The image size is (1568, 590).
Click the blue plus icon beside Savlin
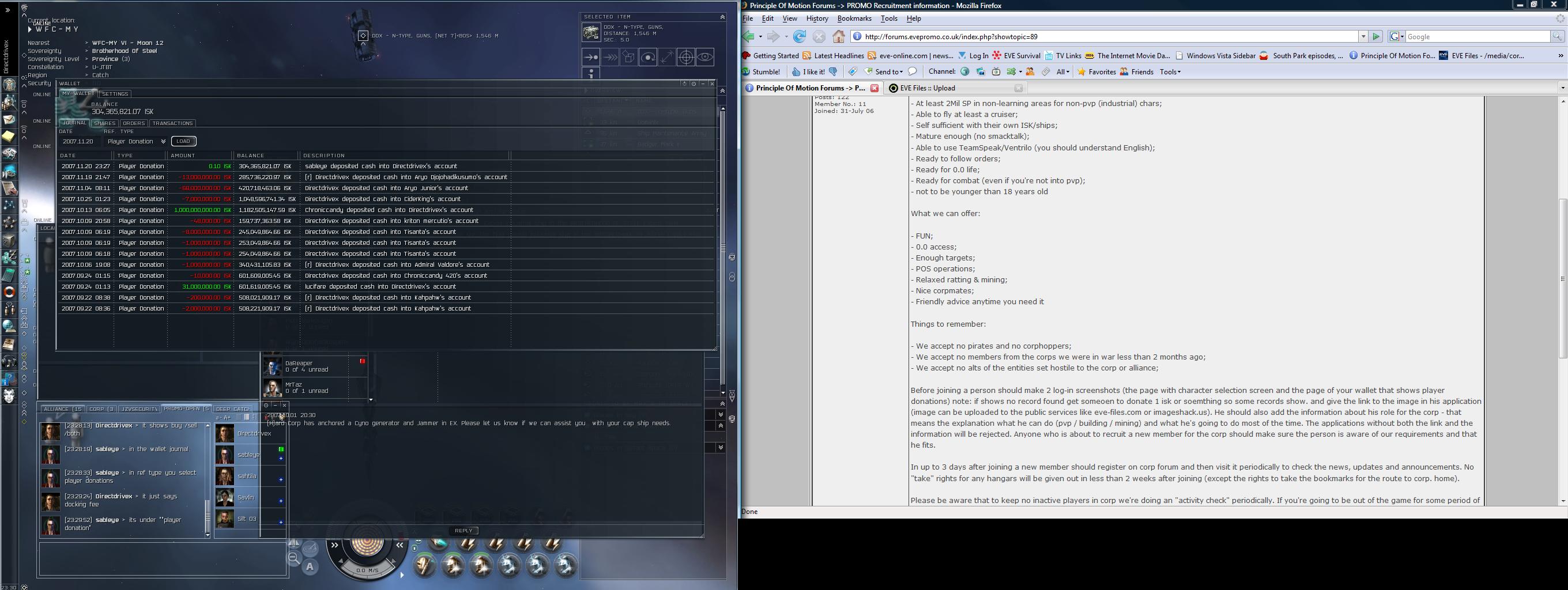[x=281, y=501]
